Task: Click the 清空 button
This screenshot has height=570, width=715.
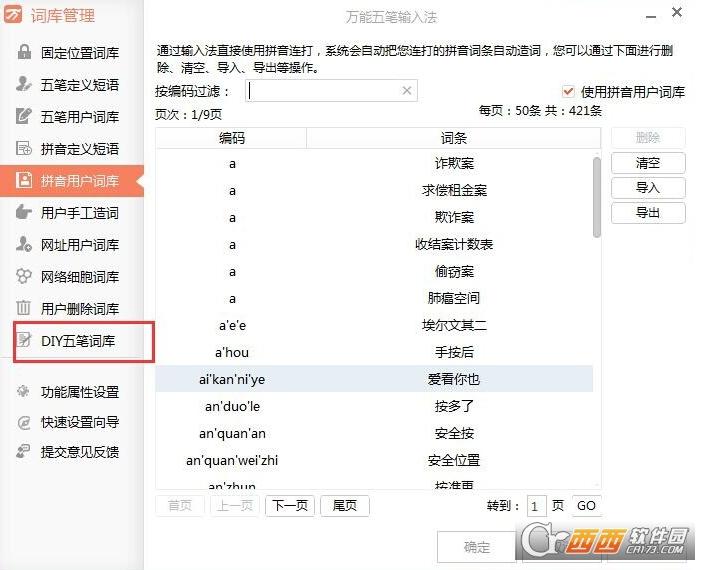Action: click(648, 163)
